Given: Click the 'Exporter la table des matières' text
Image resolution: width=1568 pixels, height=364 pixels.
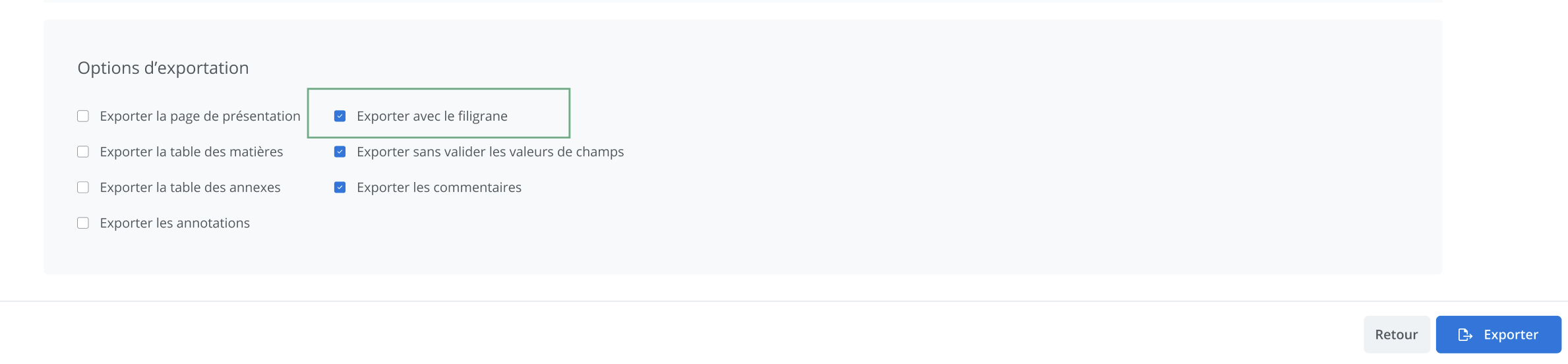Looking at the screenshot, I should coord(191,152).
